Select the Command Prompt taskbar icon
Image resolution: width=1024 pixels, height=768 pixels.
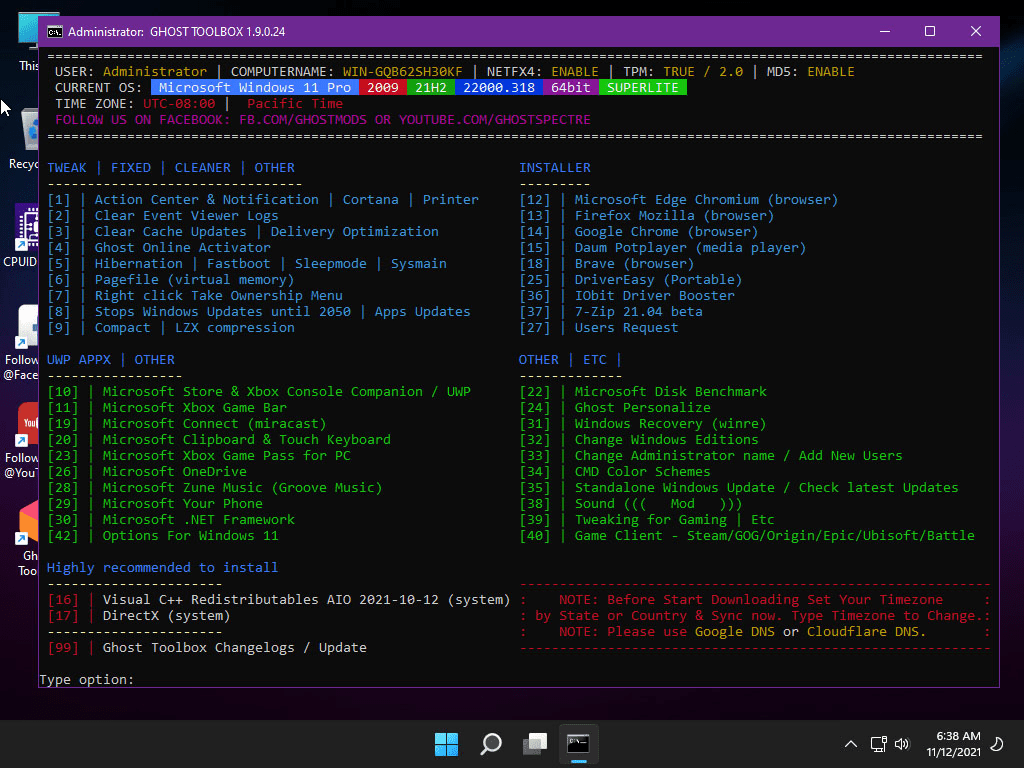tap(578, 744)
